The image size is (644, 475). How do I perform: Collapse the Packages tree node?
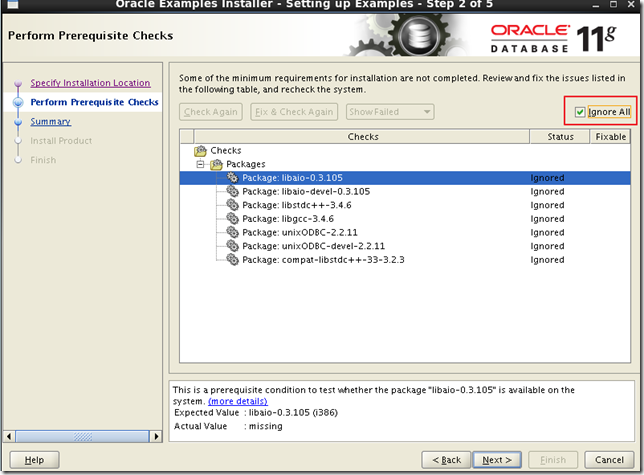coord(200,164)
